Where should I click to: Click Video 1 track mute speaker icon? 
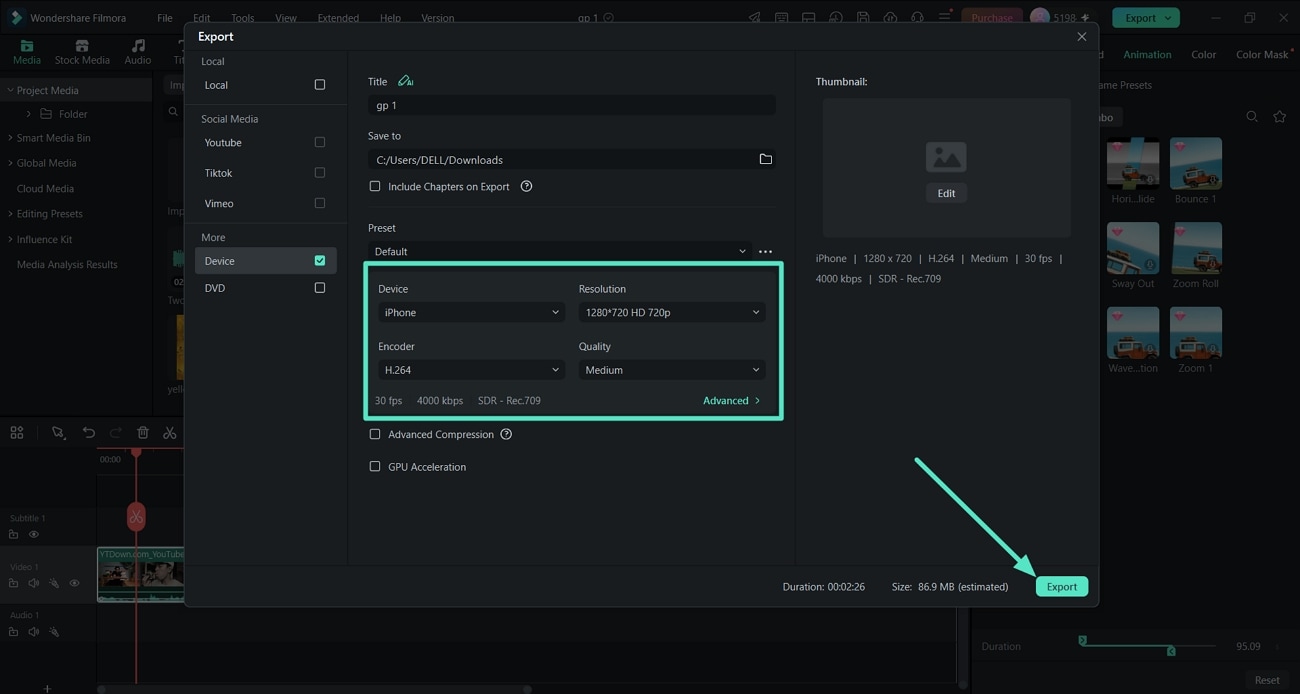point(34,583)
